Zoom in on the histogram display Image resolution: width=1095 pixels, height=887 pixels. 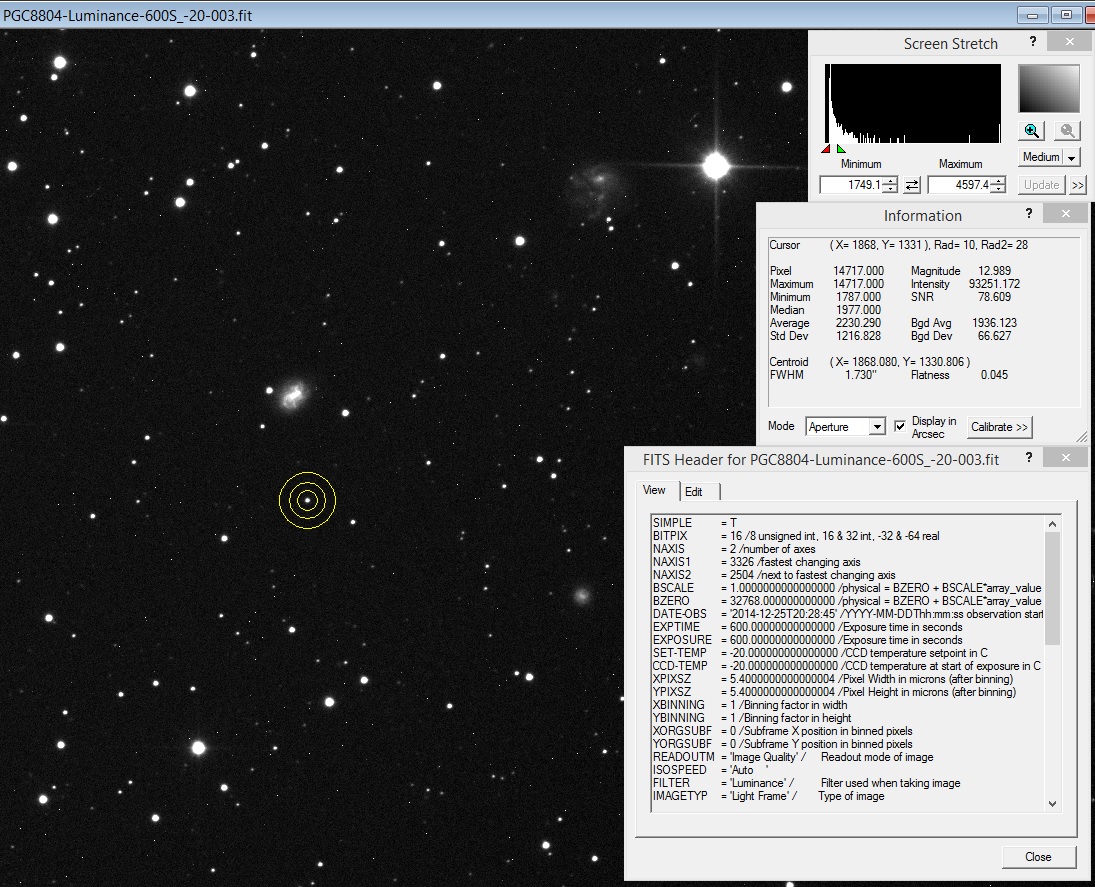[x=1031, y=131]
